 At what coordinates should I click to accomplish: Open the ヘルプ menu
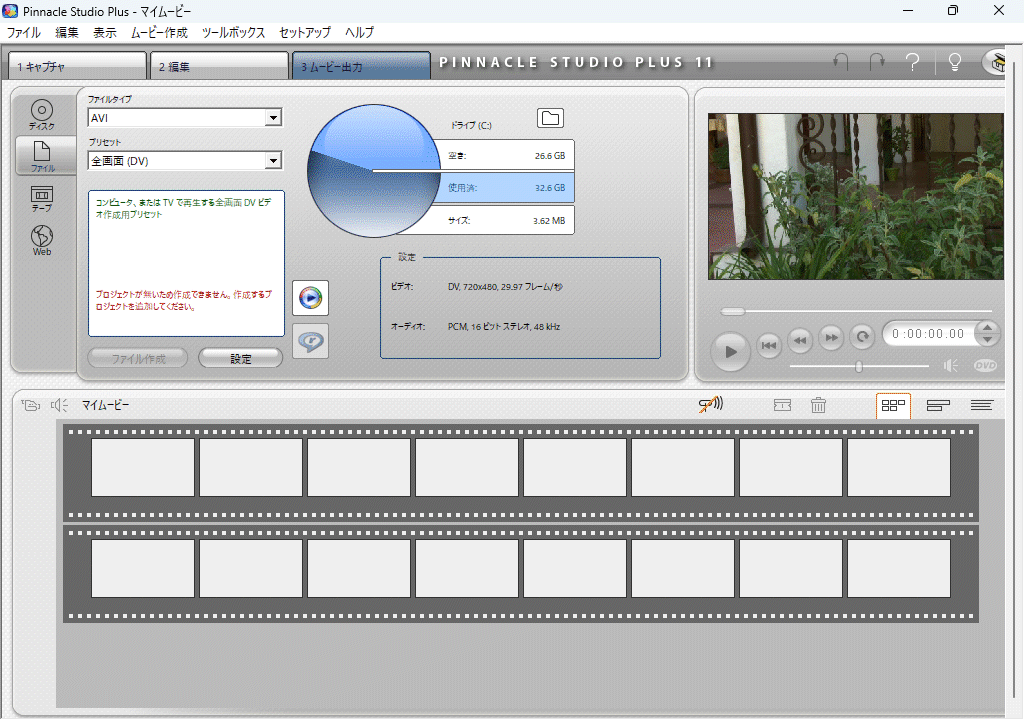tap(360, 33)
